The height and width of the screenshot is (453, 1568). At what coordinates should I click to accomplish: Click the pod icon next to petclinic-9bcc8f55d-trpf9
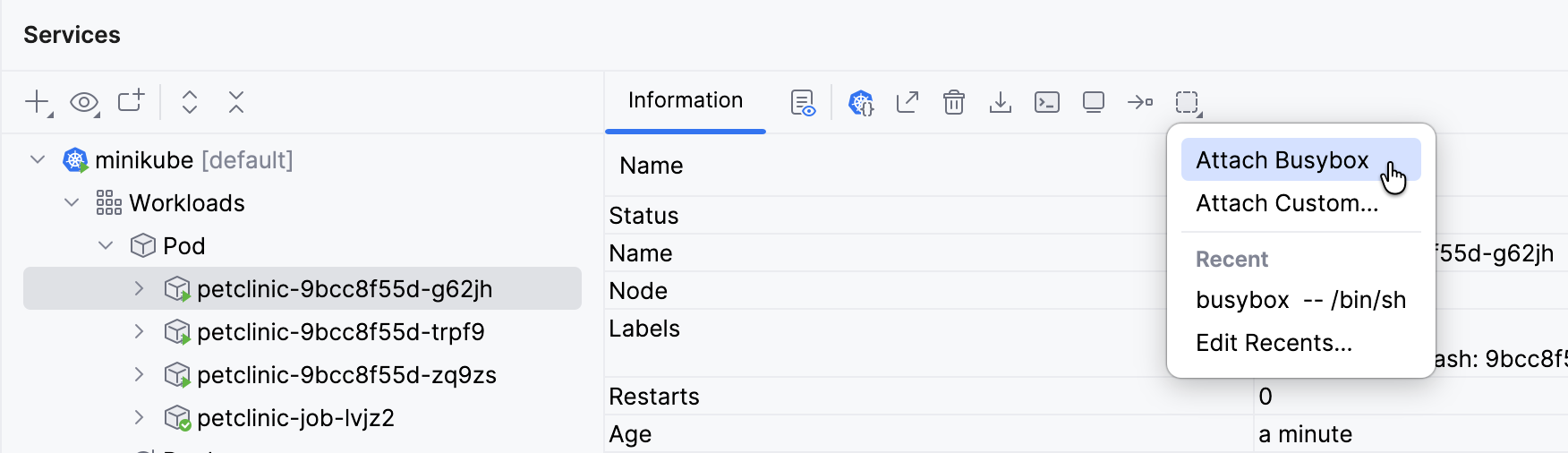tap(177, 332)
